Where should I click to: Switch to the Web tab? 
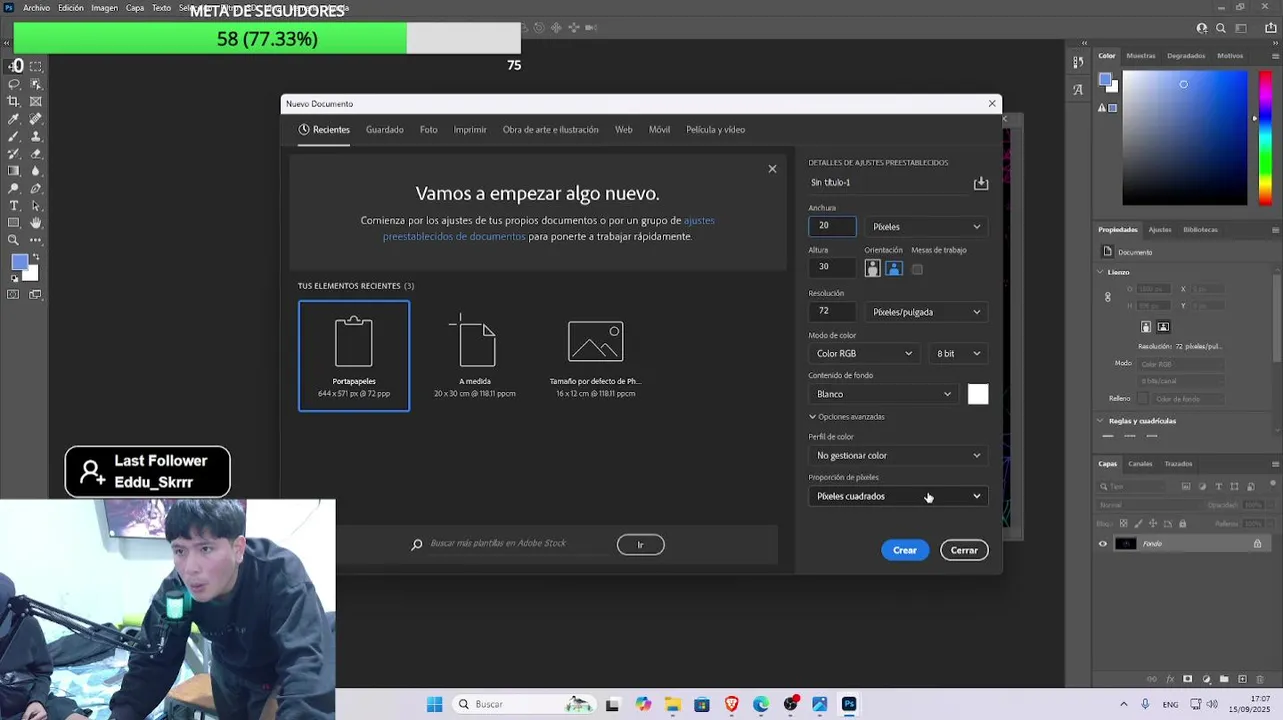pos(624,130)
